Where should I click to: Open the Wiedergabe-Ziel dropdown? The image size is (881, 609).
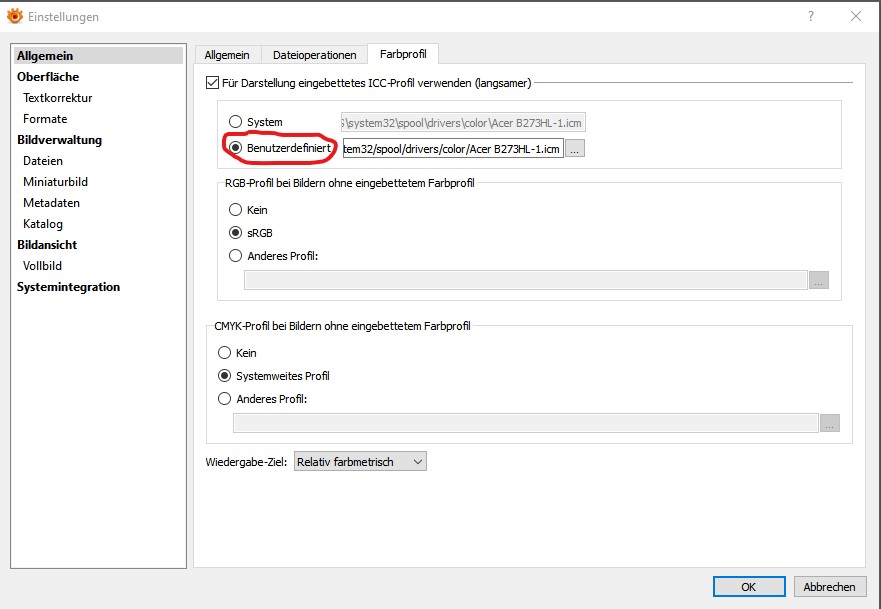click(x=360, y=462)
